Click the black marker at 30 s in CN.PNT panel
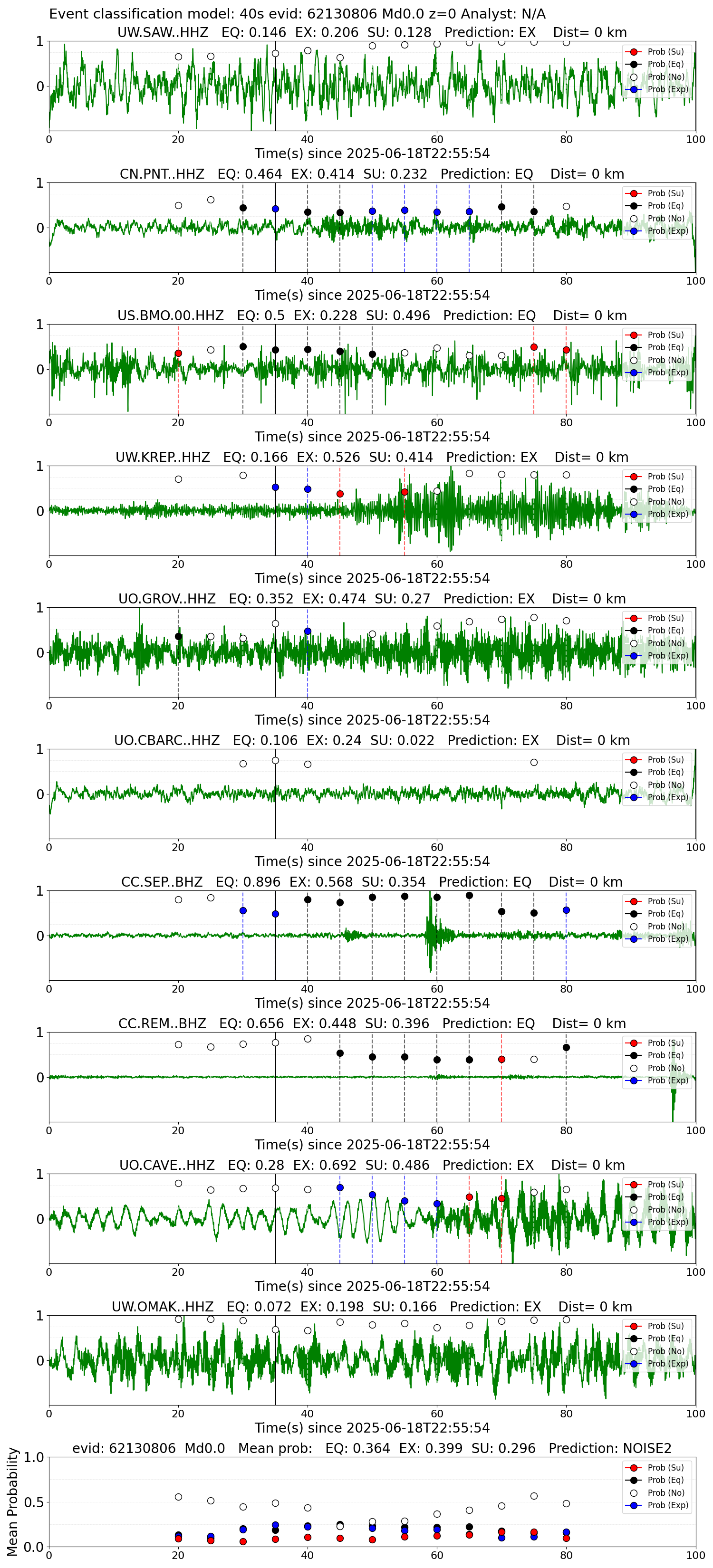The height and width of the screenshot is (1568, 713). click(x=243, y=208)
